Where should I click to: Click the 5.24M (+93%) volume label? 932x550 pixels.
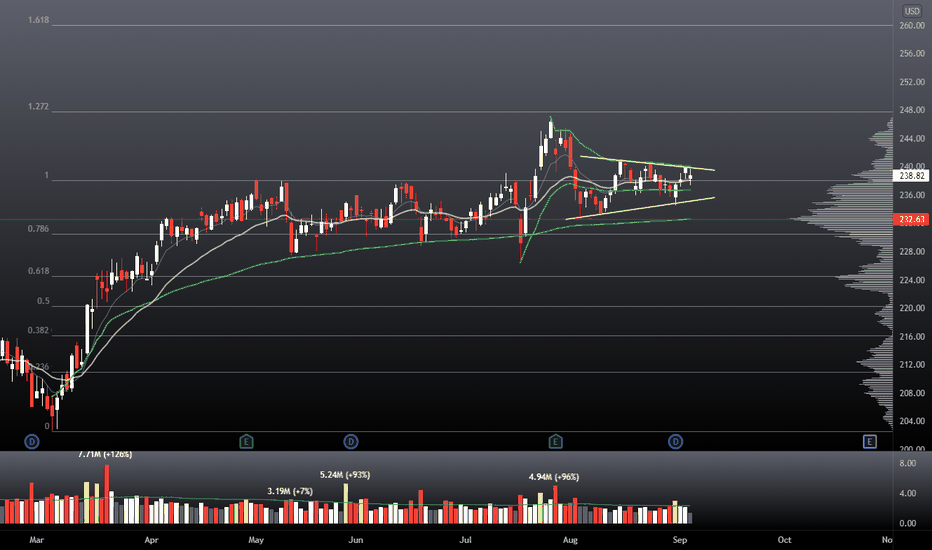345,474
